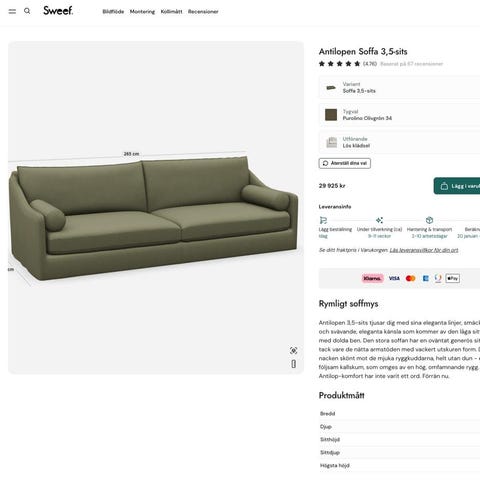Click the Klarna payment badge
This screenshot has width=480, height=480.
click(x=373, y=278)
